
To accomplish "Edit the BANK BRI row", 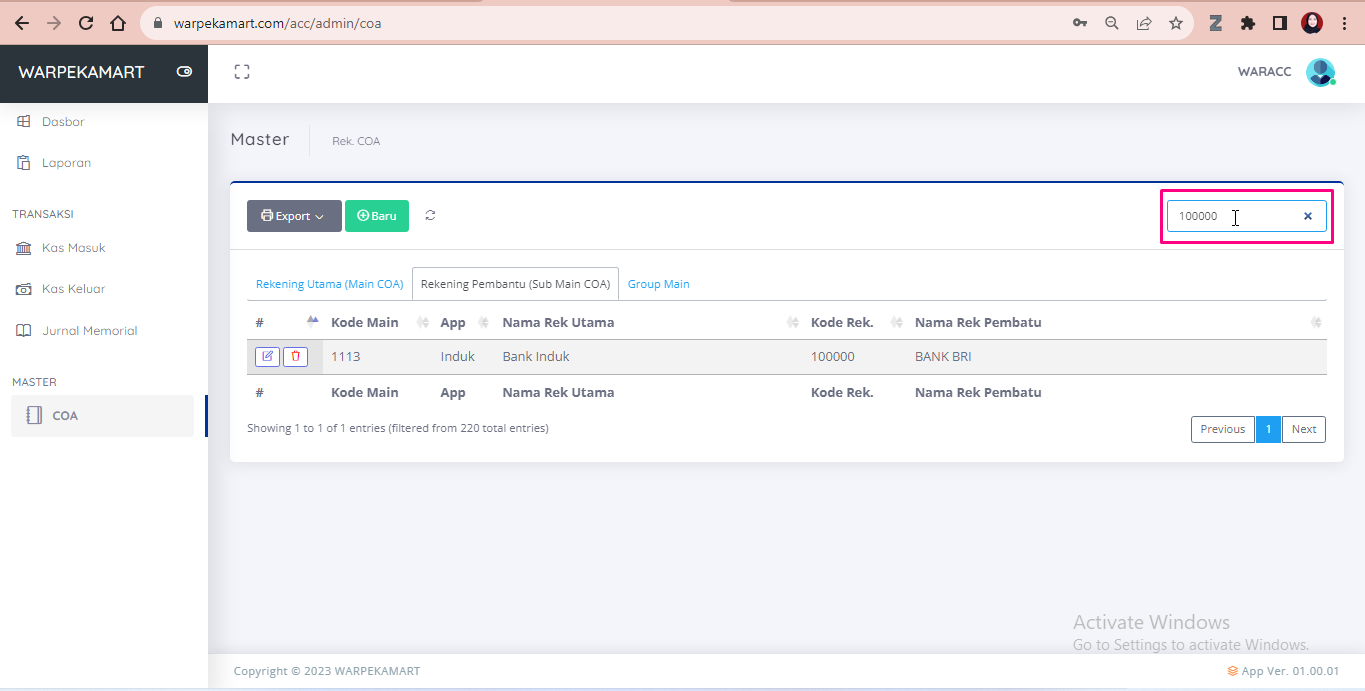I will pos(267,356).
